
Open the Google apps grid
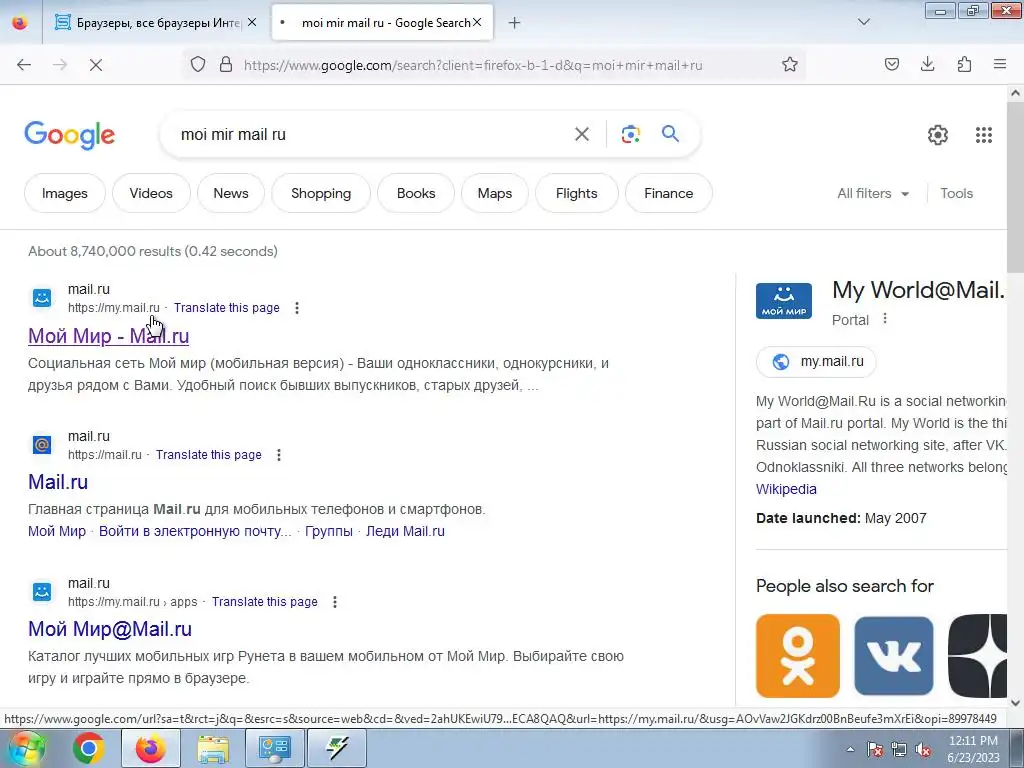point(984,135)
